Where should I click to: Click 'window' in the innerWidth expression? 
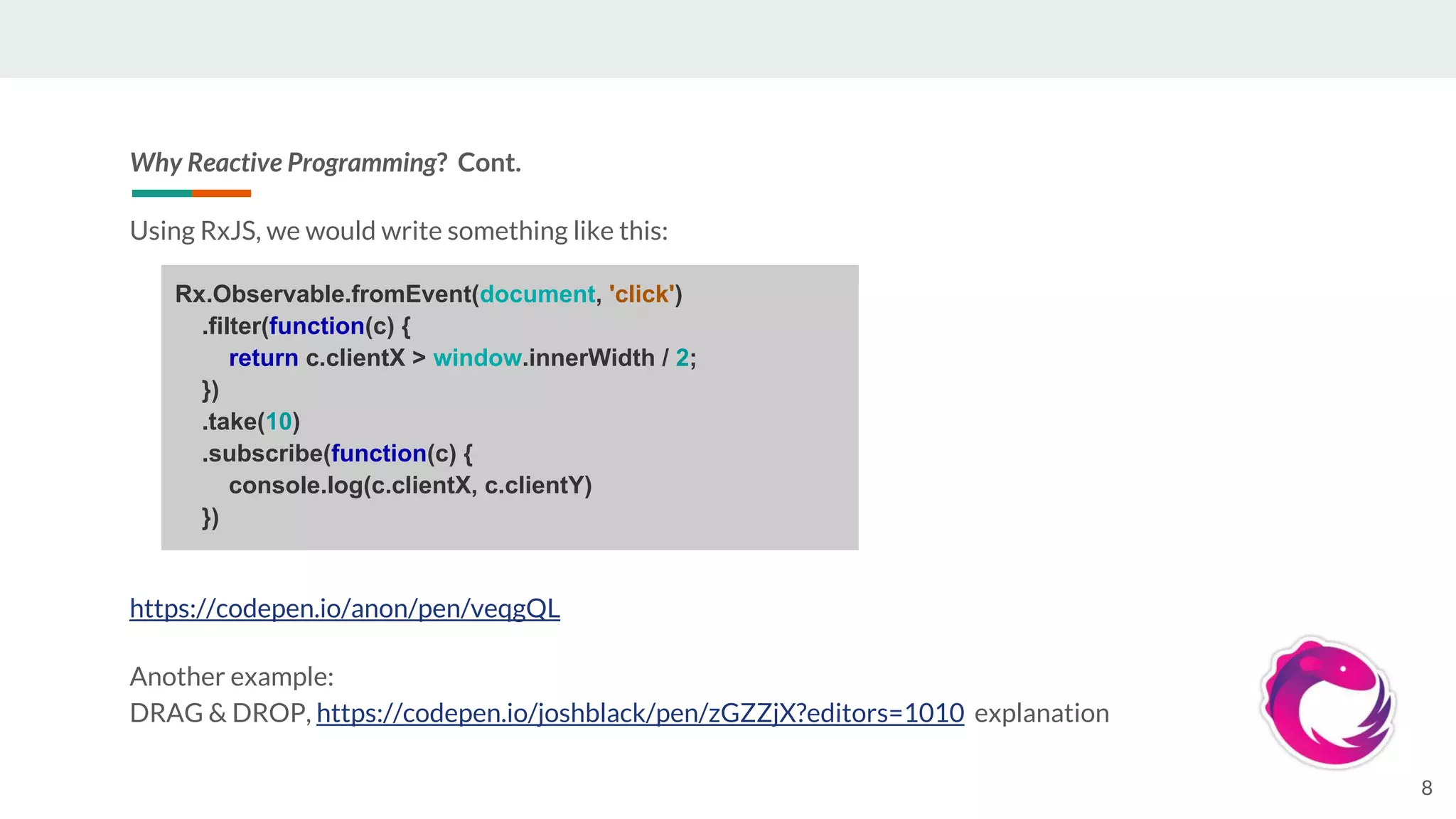(477, 358)
